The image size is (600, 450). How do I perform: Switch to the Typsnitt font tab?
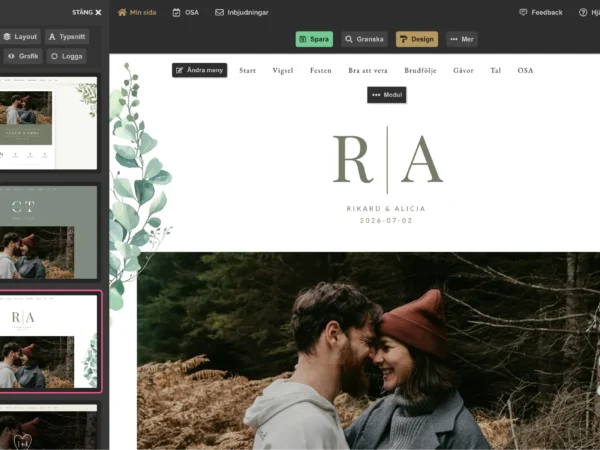[67, 36]
